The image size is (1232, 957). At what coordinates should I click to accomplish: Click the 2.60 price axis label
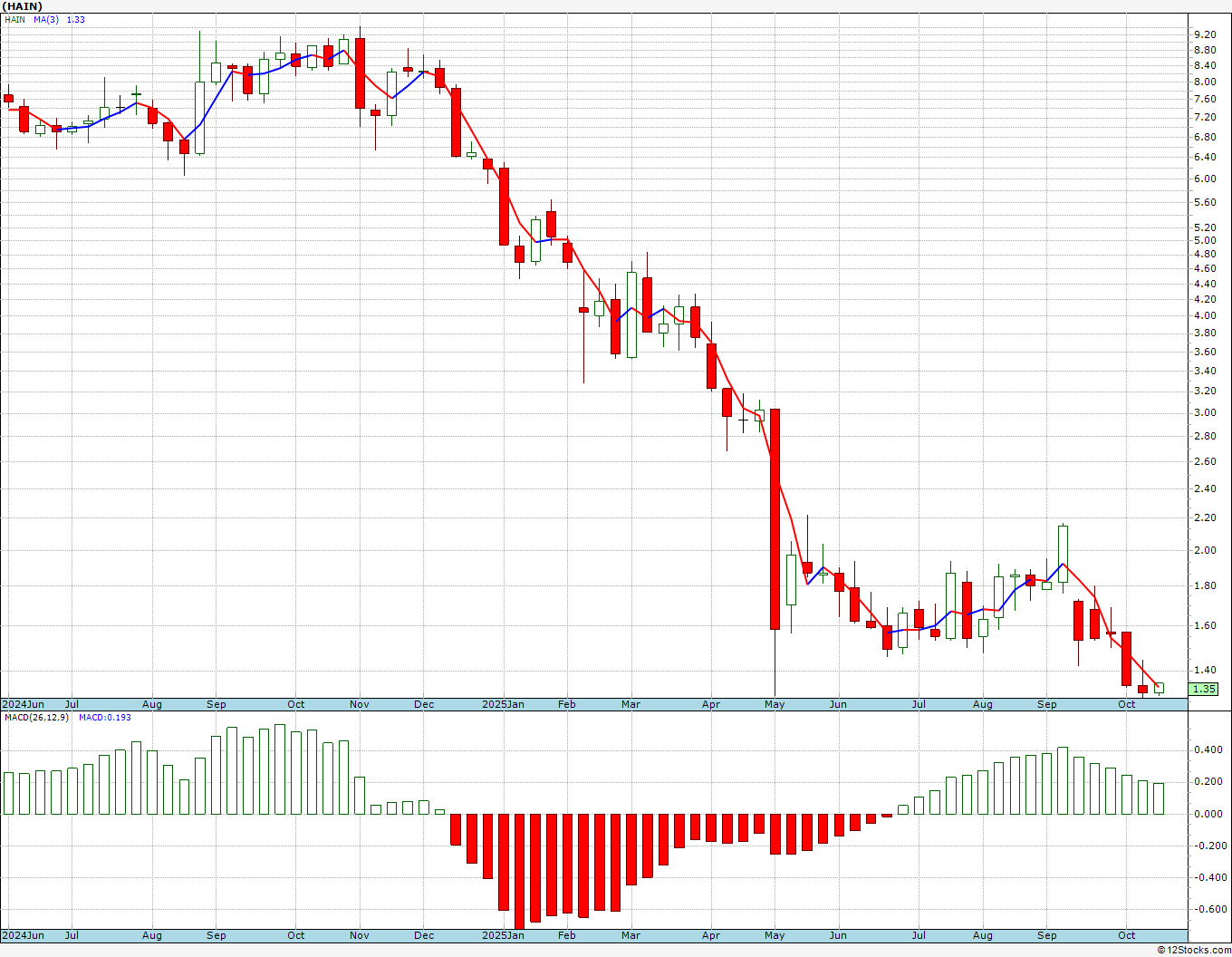pos(1205,461)
